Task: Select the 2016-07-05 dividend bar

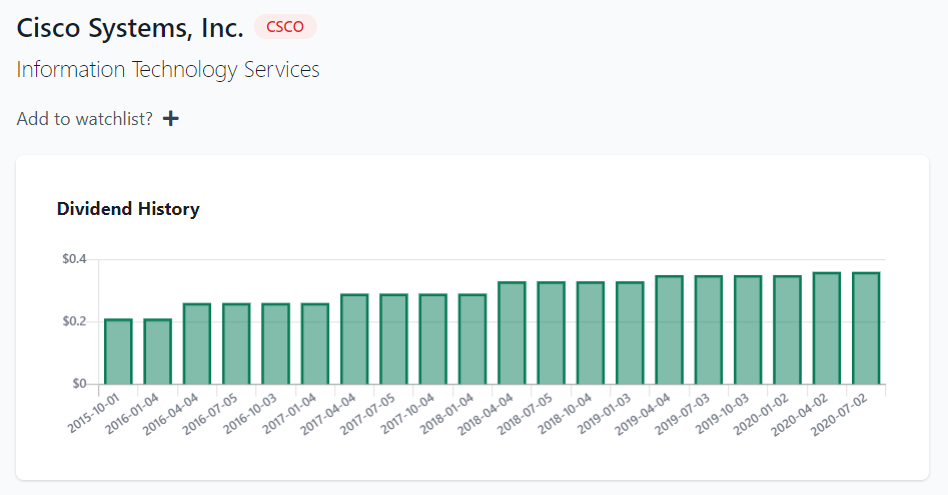Action: coord(236,344)
